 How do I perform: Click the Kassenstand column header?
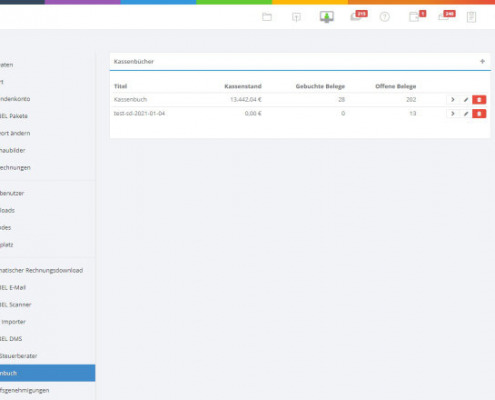[x=243, y=86]
